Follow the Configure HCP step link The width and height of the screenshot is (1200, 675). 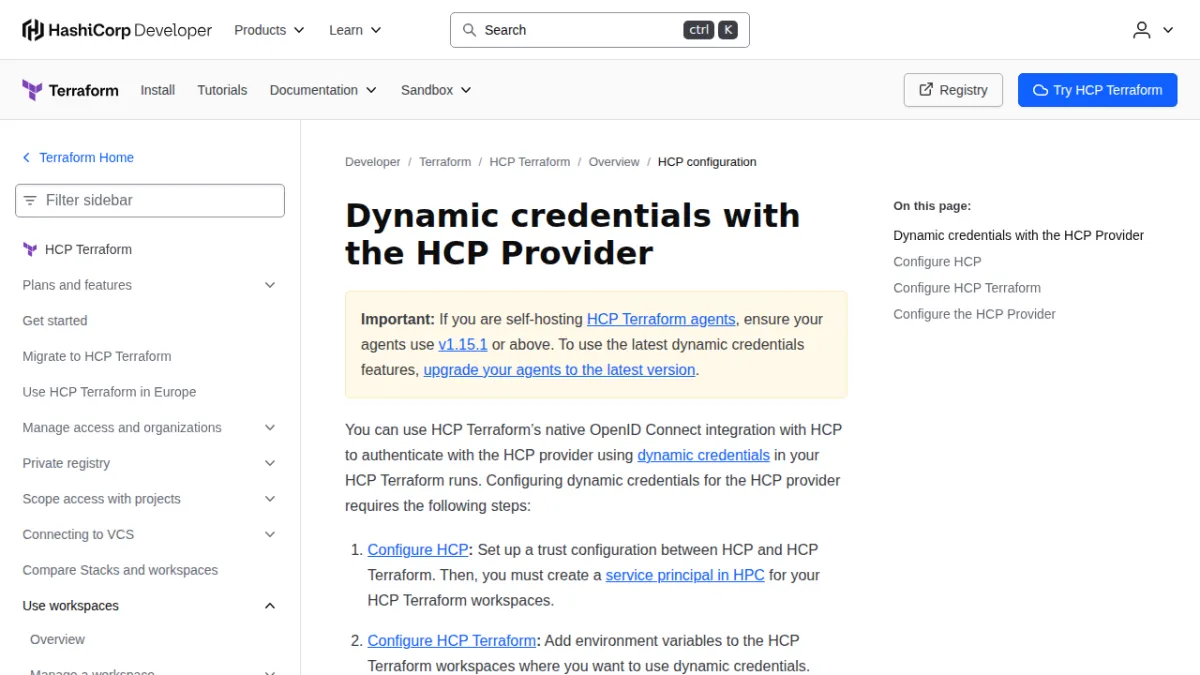[418, 550]
